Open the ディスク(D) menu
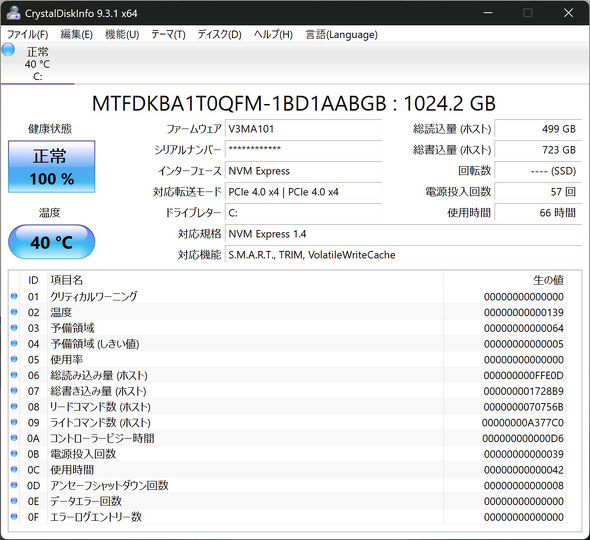The image size is (590, 540). click(x=219, y=35)
